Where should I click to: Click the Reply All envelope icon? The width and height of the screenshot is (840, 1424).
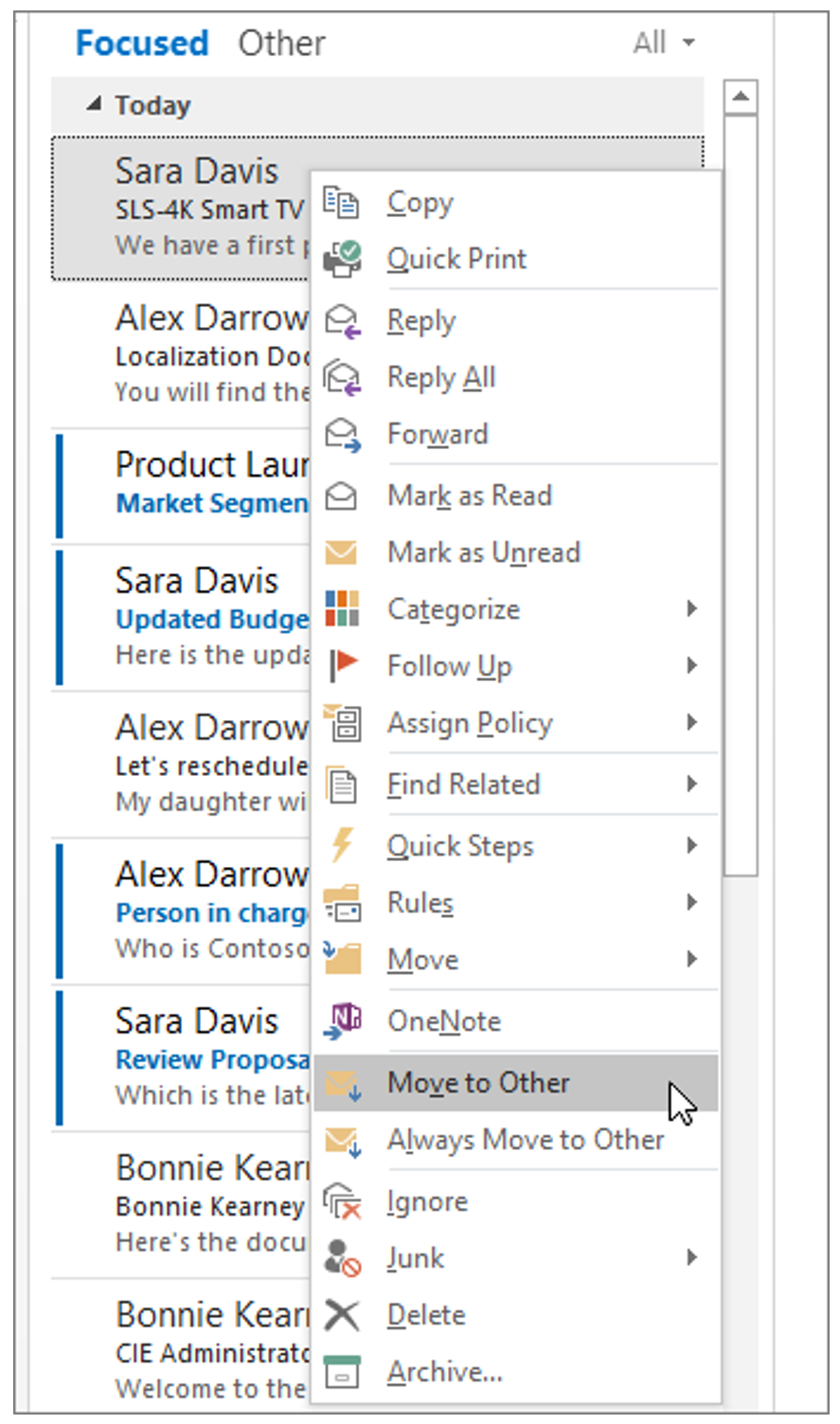342,377
